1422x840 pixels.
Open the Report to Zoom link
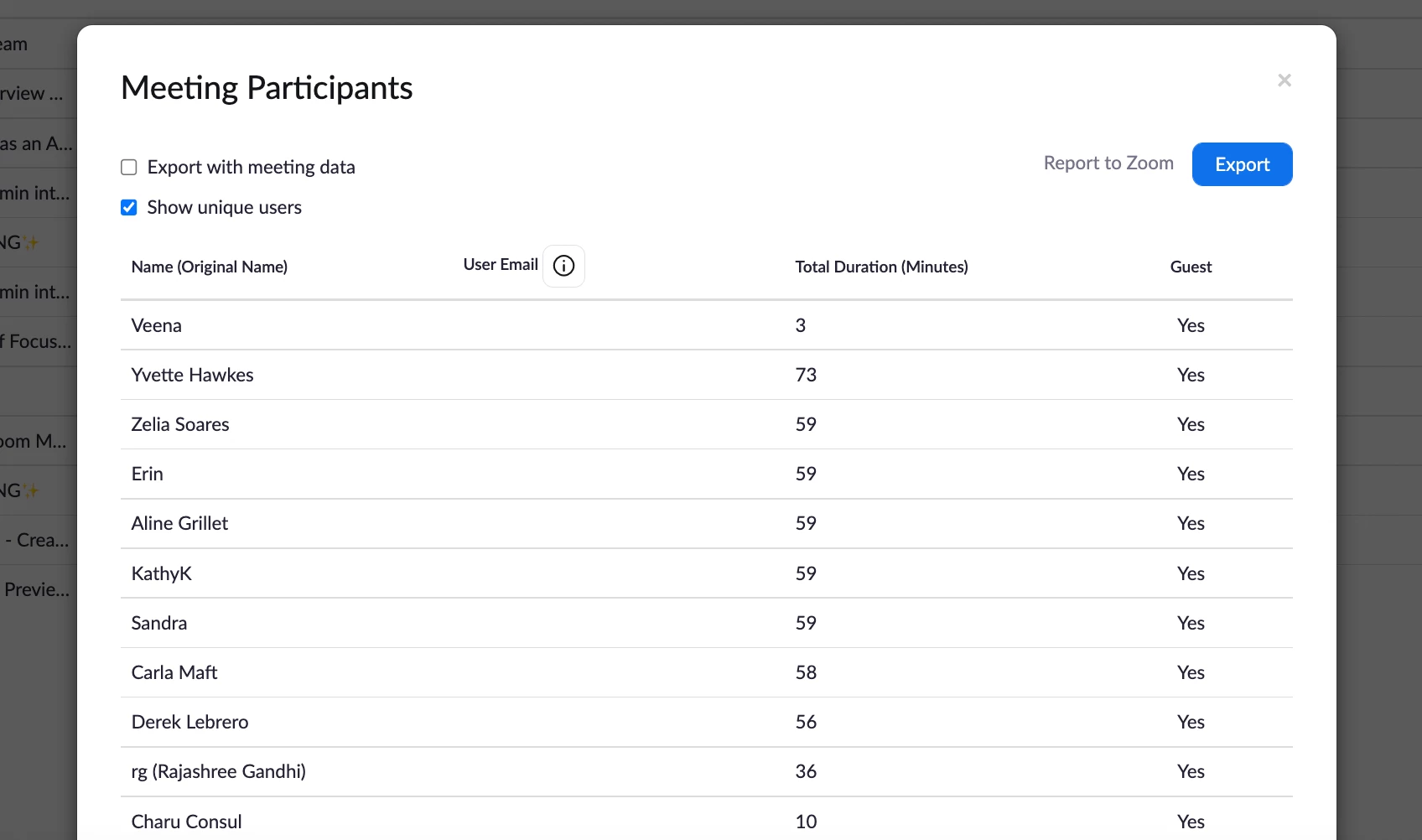1108,163
